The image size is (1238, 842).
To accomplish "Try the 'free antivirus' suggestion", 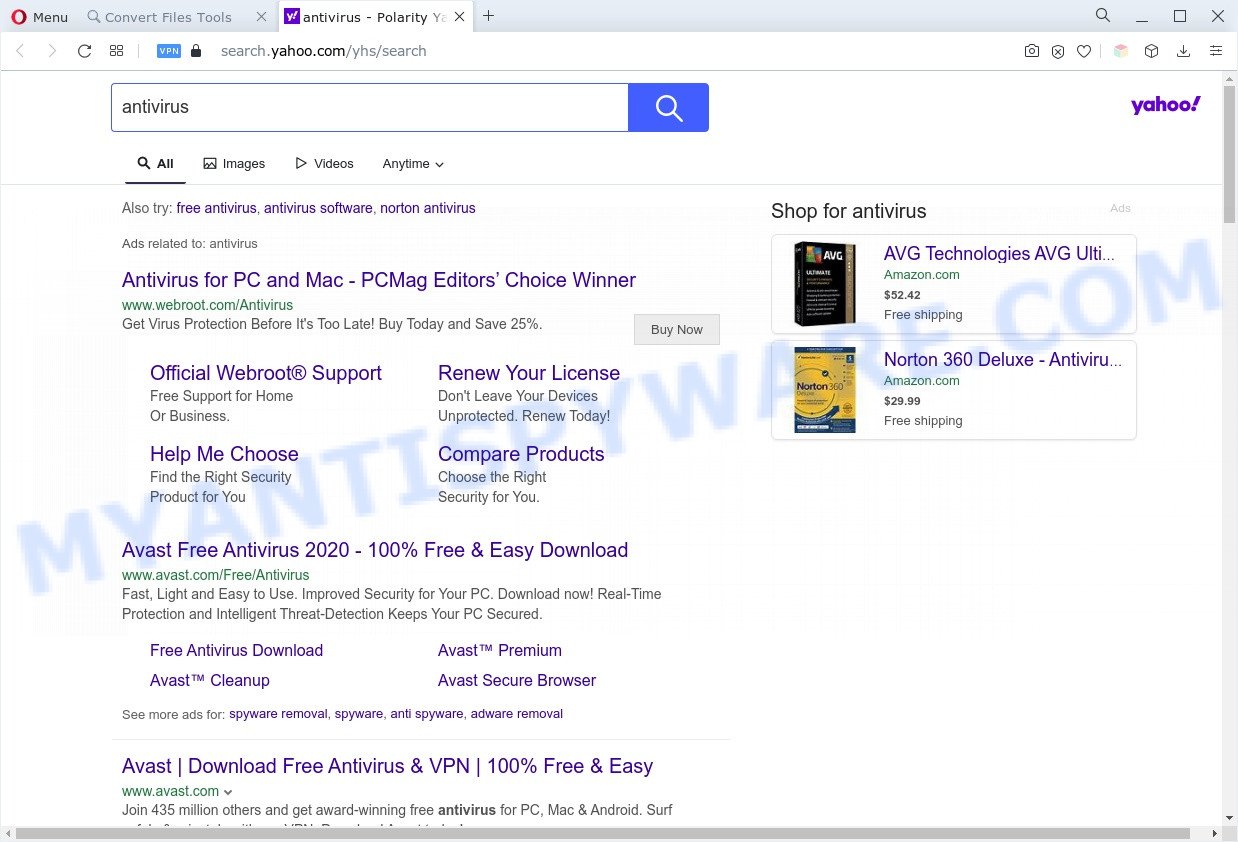I will tap(216, 208).
